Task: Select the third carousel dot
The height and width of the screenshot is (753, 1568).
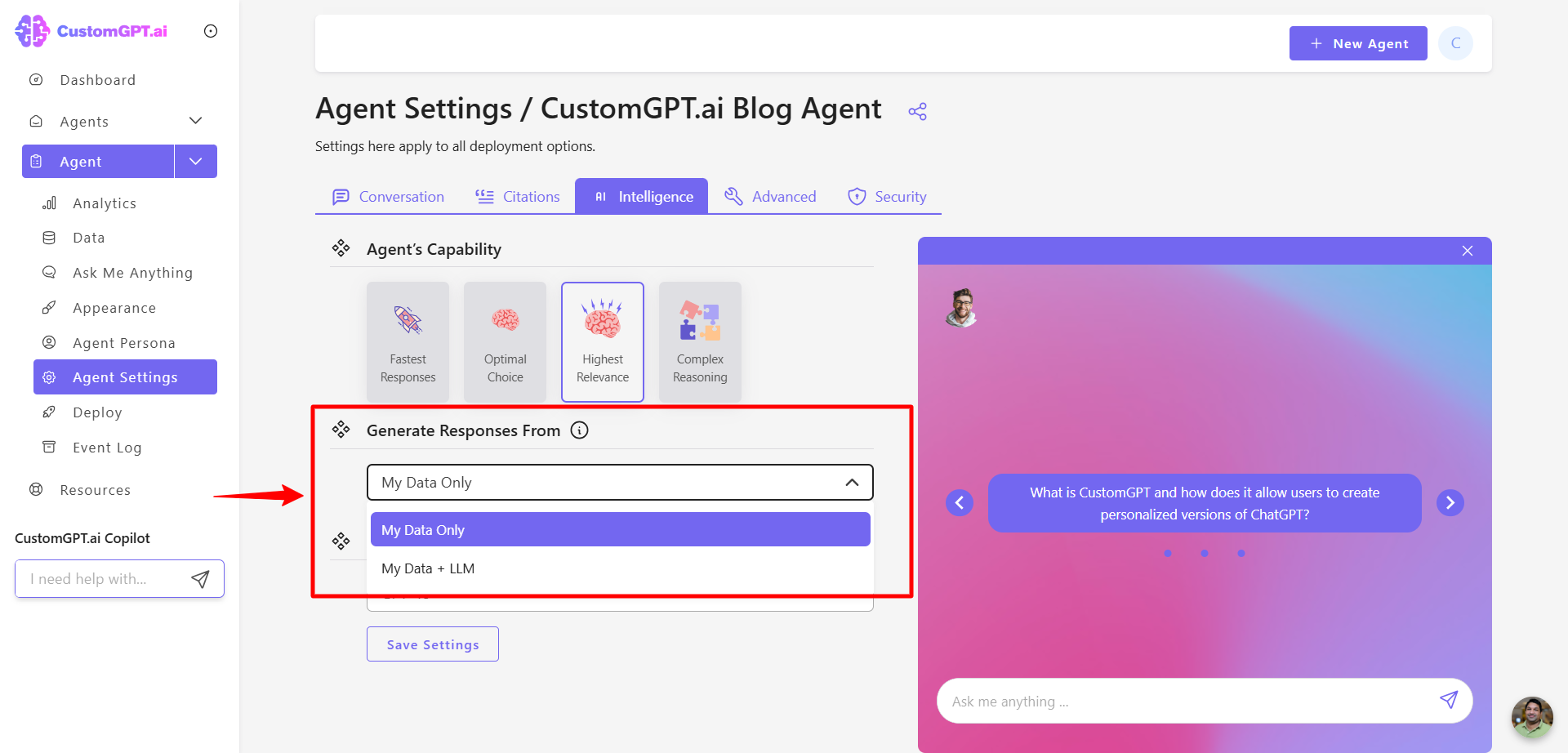Action: tap(1241, 553)
